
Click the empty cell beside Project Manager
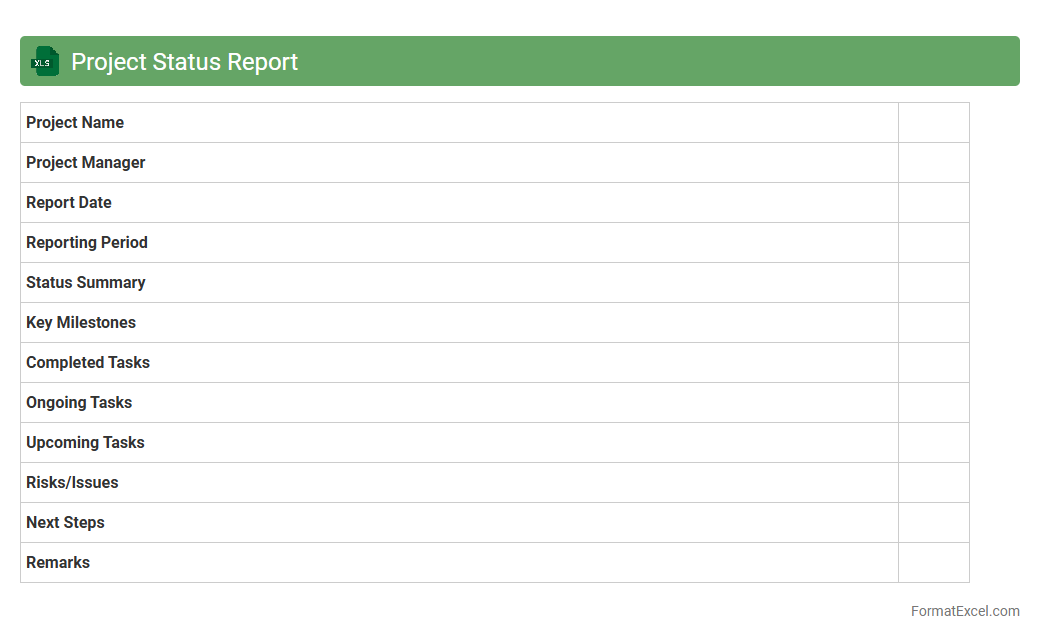click(933, 163)
